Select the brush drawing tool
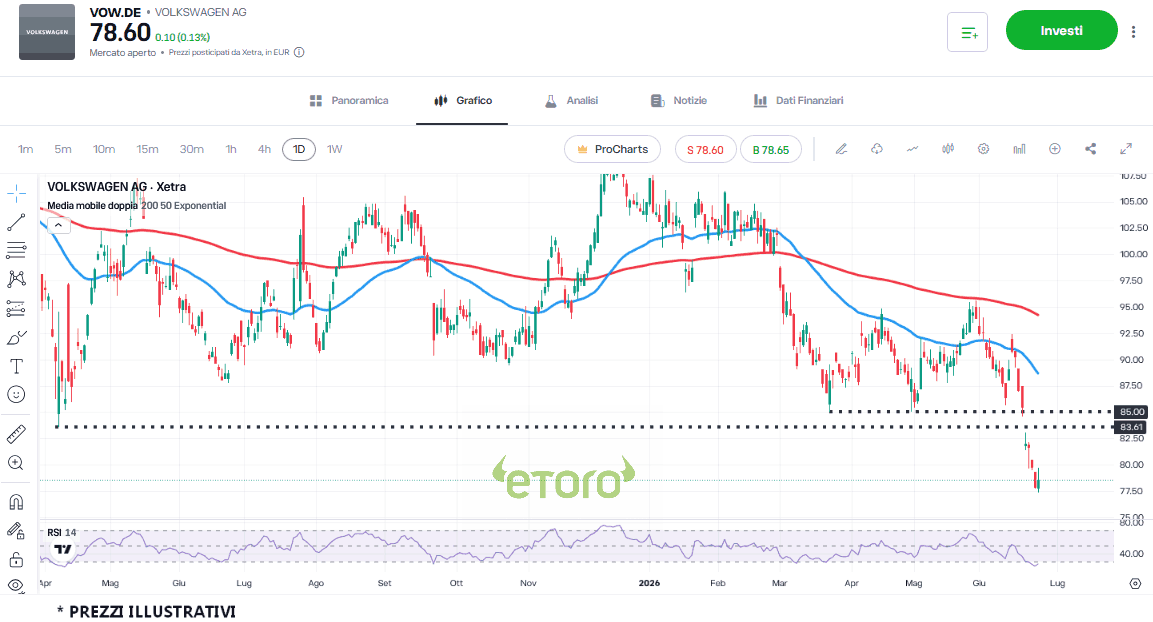 point(16,337)
